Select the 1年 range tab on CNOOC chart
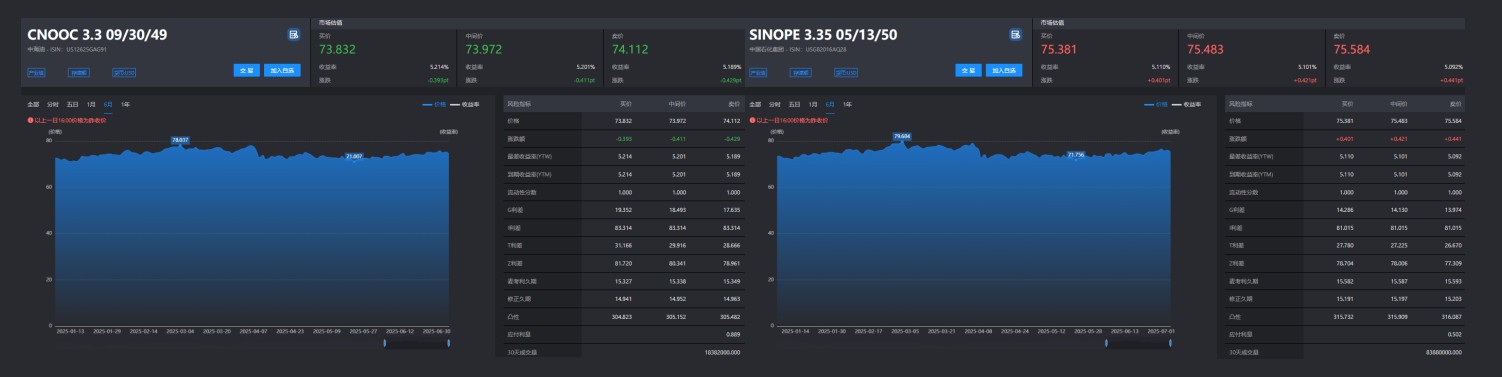Screen dimensions: 1502x377 pos(125,104)
